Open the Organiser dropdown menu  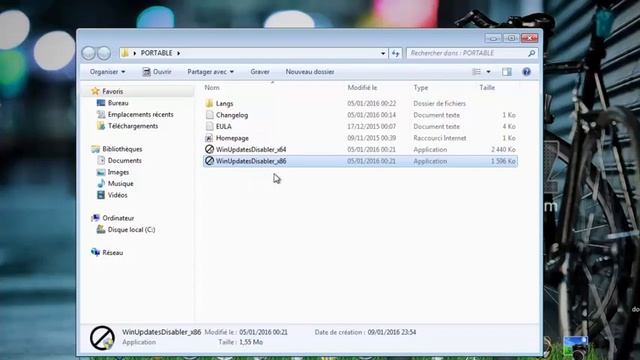click(x=108, y=72)
